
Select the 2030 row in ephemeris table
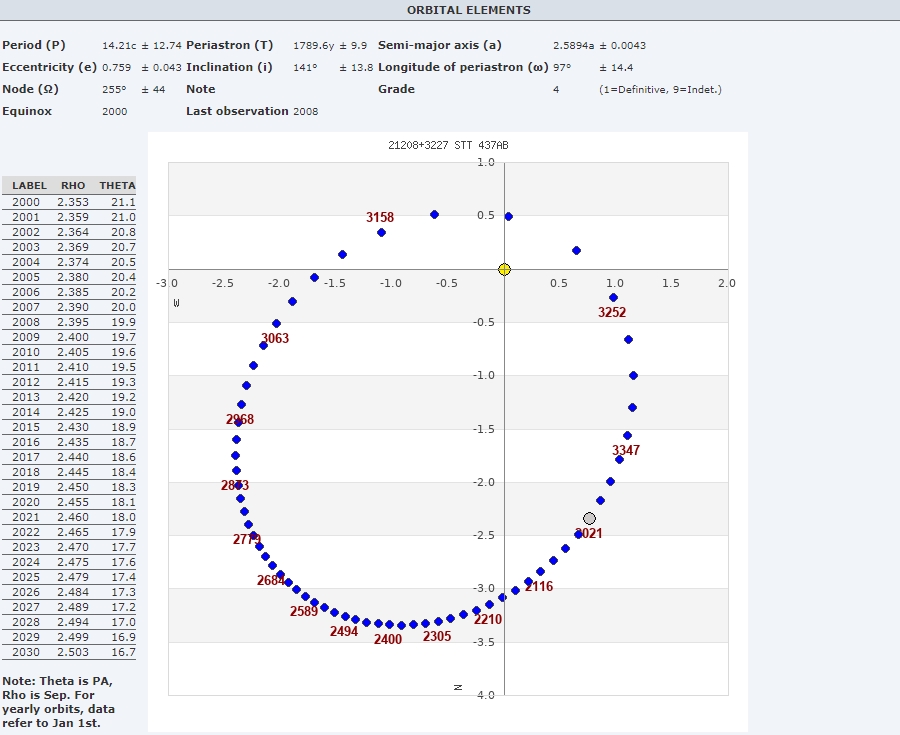(69, 652)
